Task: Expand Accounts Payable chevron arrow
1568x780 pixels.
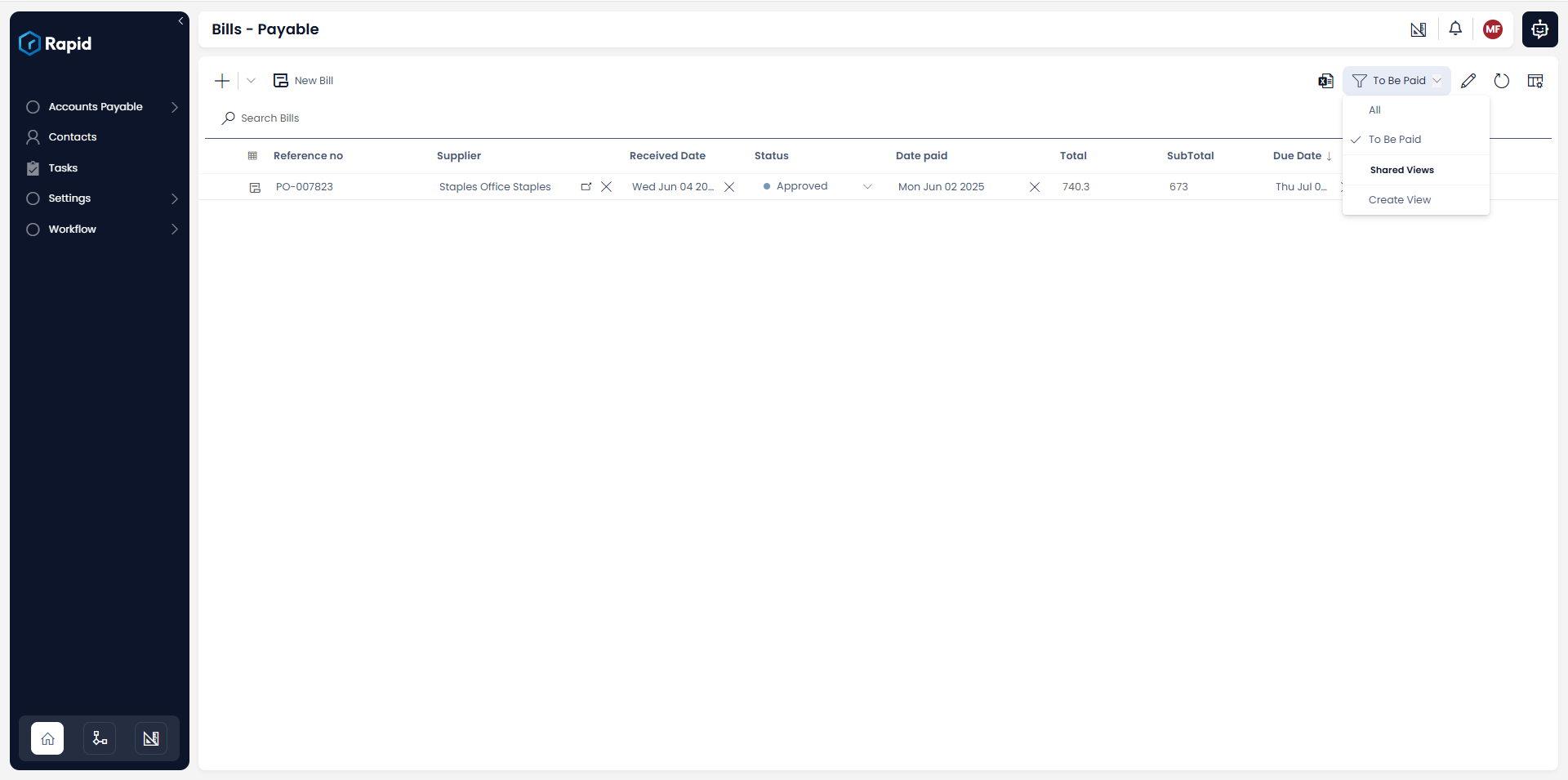Action: tap(174, 107)
